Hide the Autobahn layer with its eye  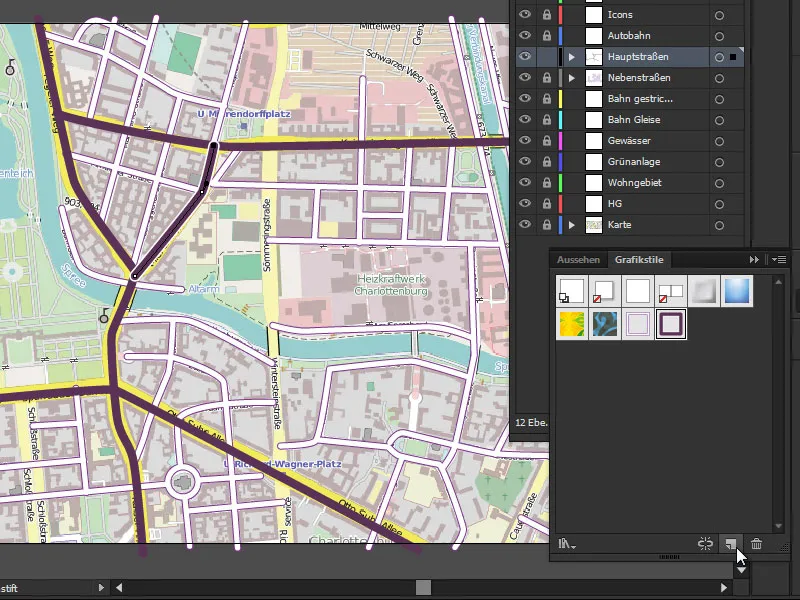click(524, 35)
